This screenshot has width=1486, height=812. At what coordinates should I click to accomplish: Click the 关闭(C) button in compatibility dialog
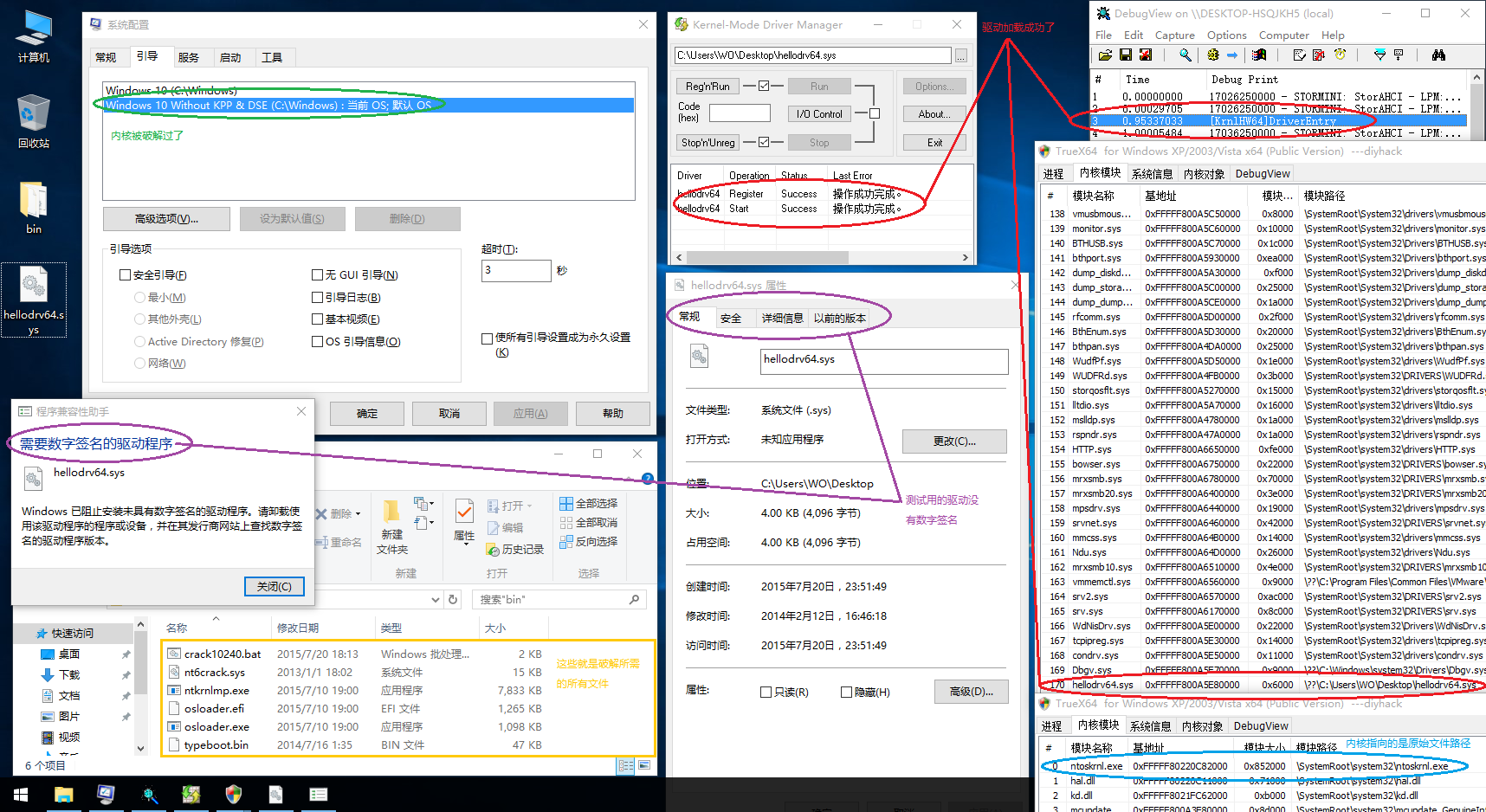pyautogui.click(x=274, y=586)
